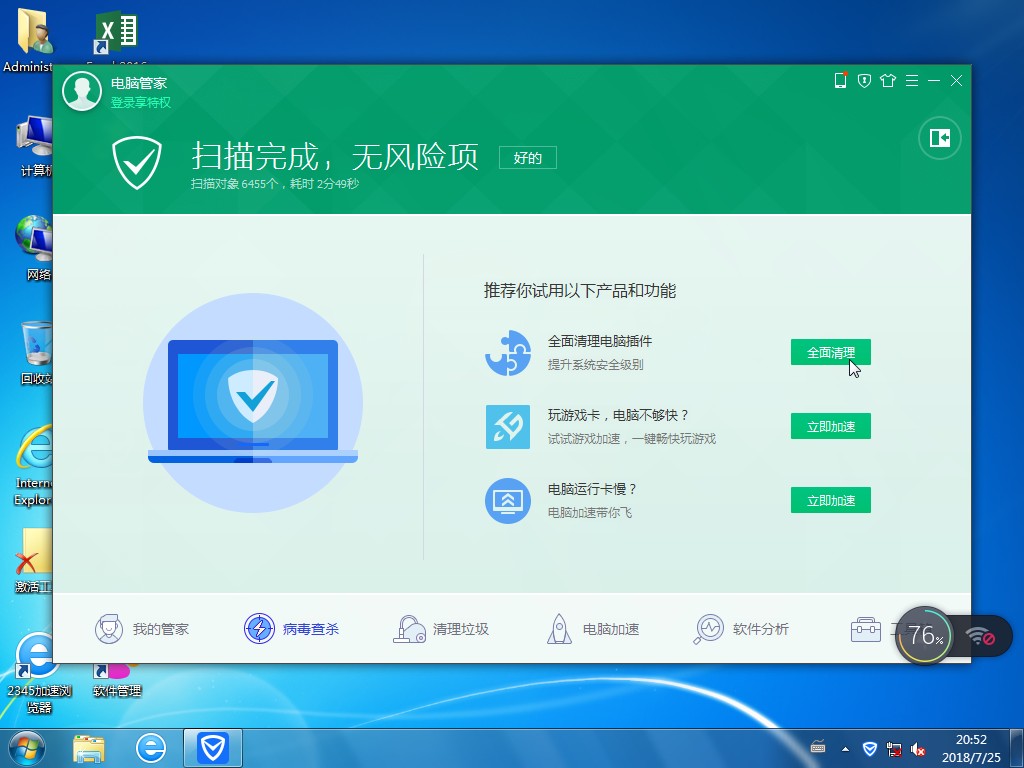Select the Recycle Bin desktop icon

36,353
